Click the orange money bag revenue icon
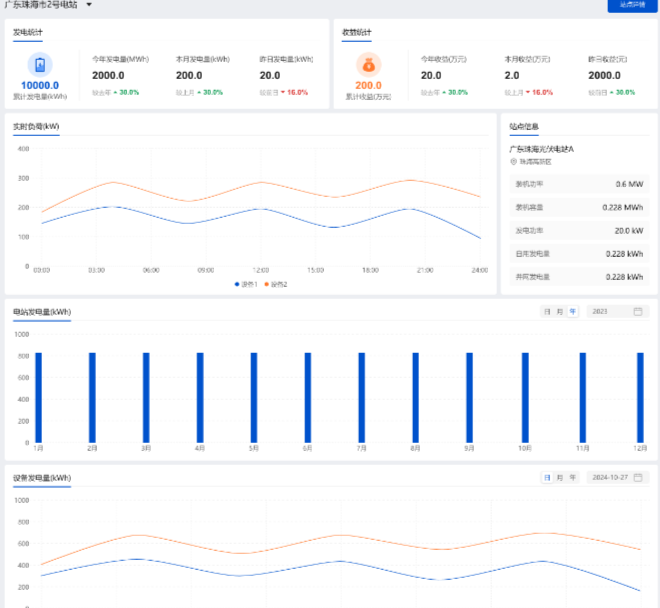 tap(369, 65)
